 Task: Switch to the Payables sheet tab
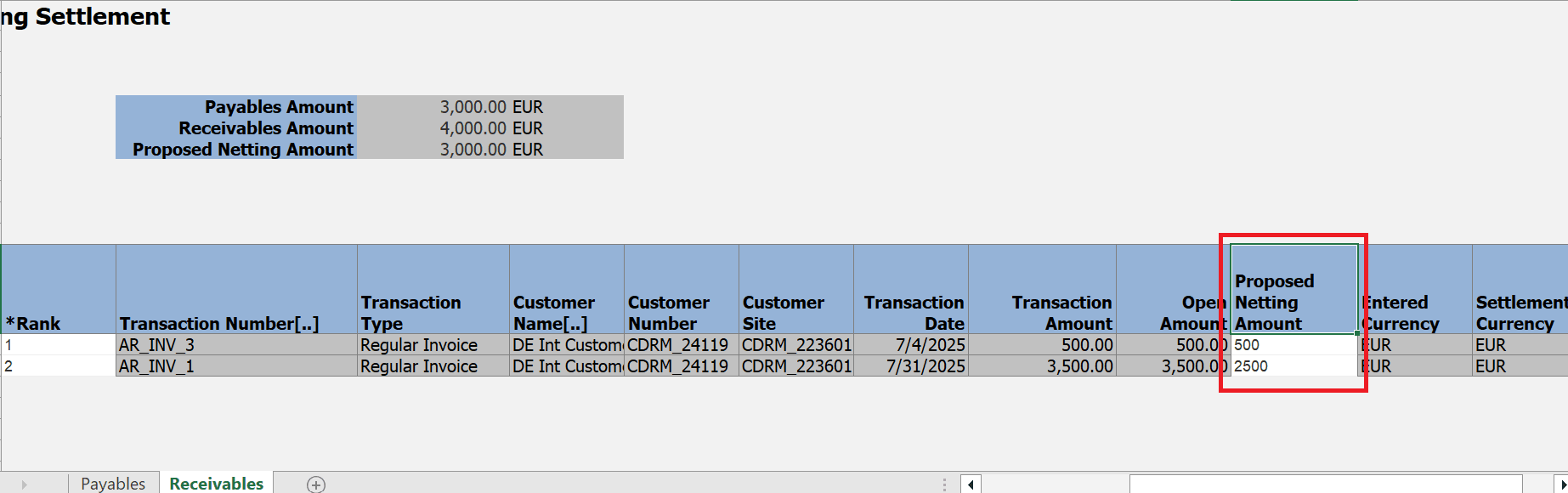tap(112, 483)
